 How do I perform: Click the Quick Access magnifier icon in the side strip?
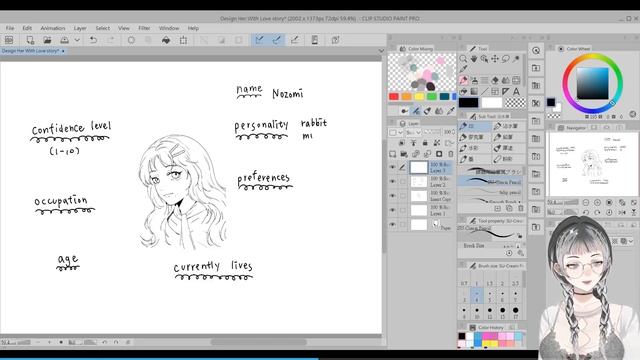point(536,51)
